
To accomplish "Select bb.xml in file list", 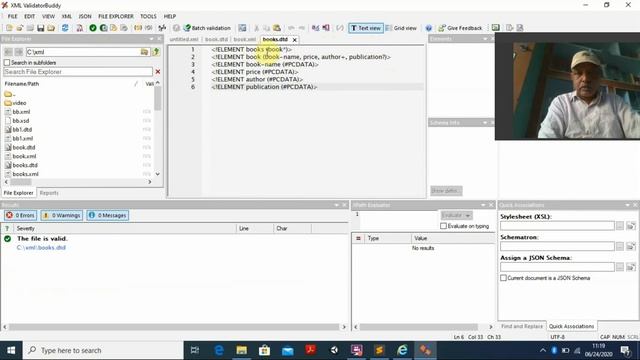I will (x=21, y=112).
